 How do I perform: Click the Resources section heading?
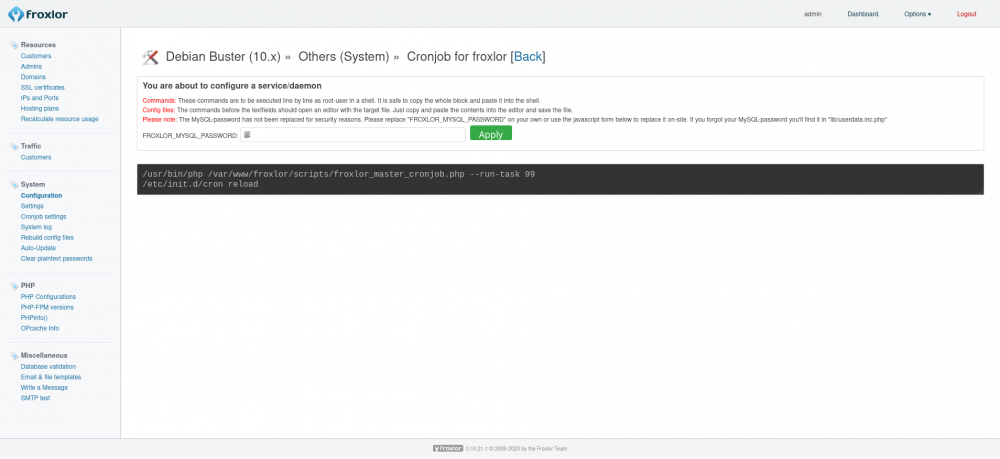point(38,45)
